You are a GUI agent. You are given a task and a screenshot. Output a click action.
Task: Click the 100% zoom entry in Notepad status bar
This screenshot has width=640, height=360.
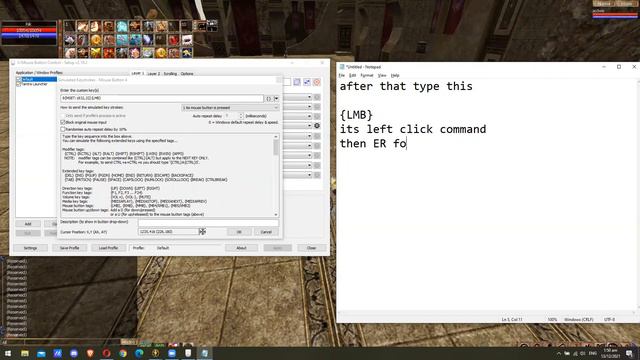tap(552, 320)
